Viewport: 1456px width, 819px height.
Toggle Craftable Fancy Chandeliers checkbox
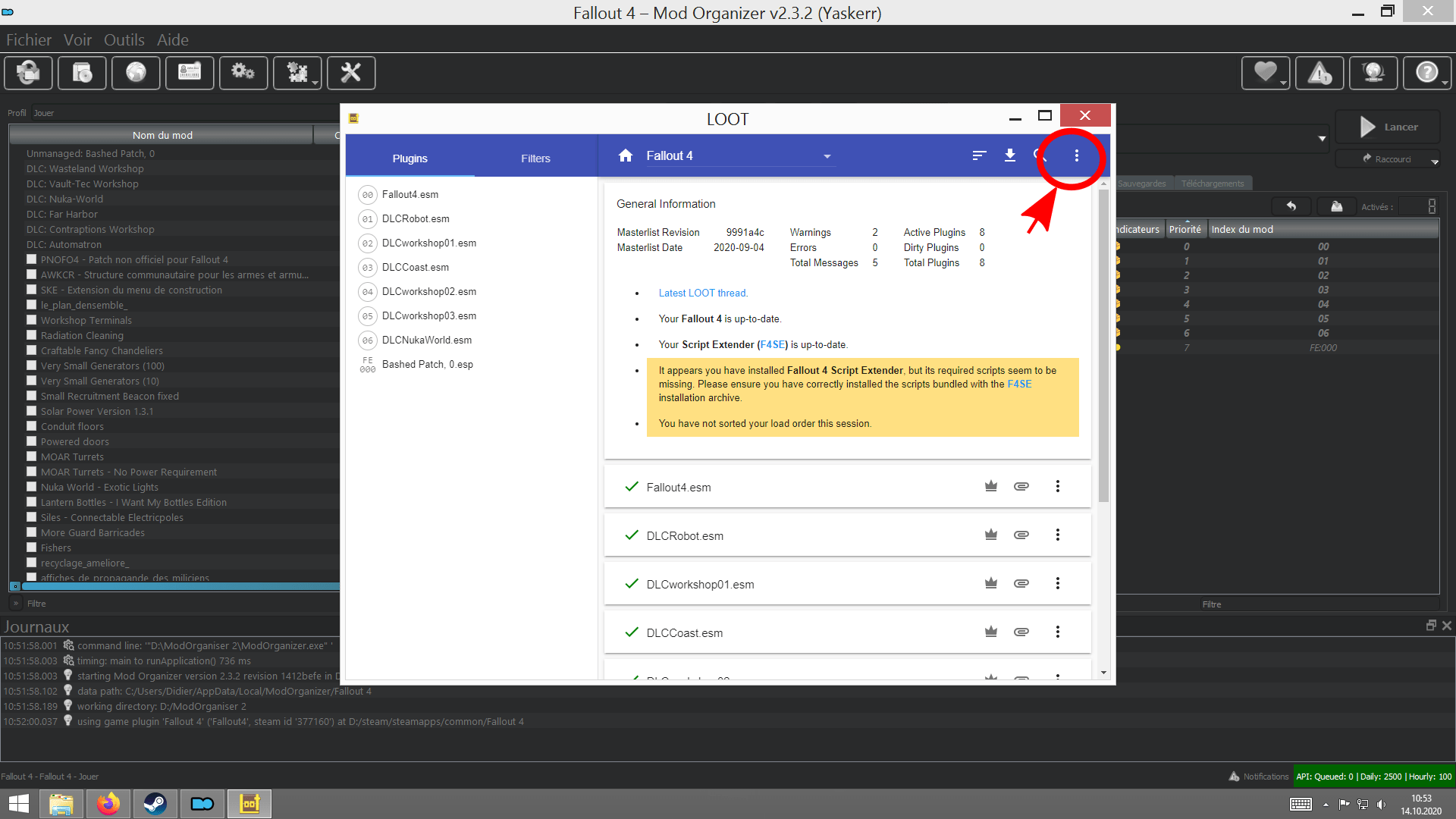coord(32,350)
